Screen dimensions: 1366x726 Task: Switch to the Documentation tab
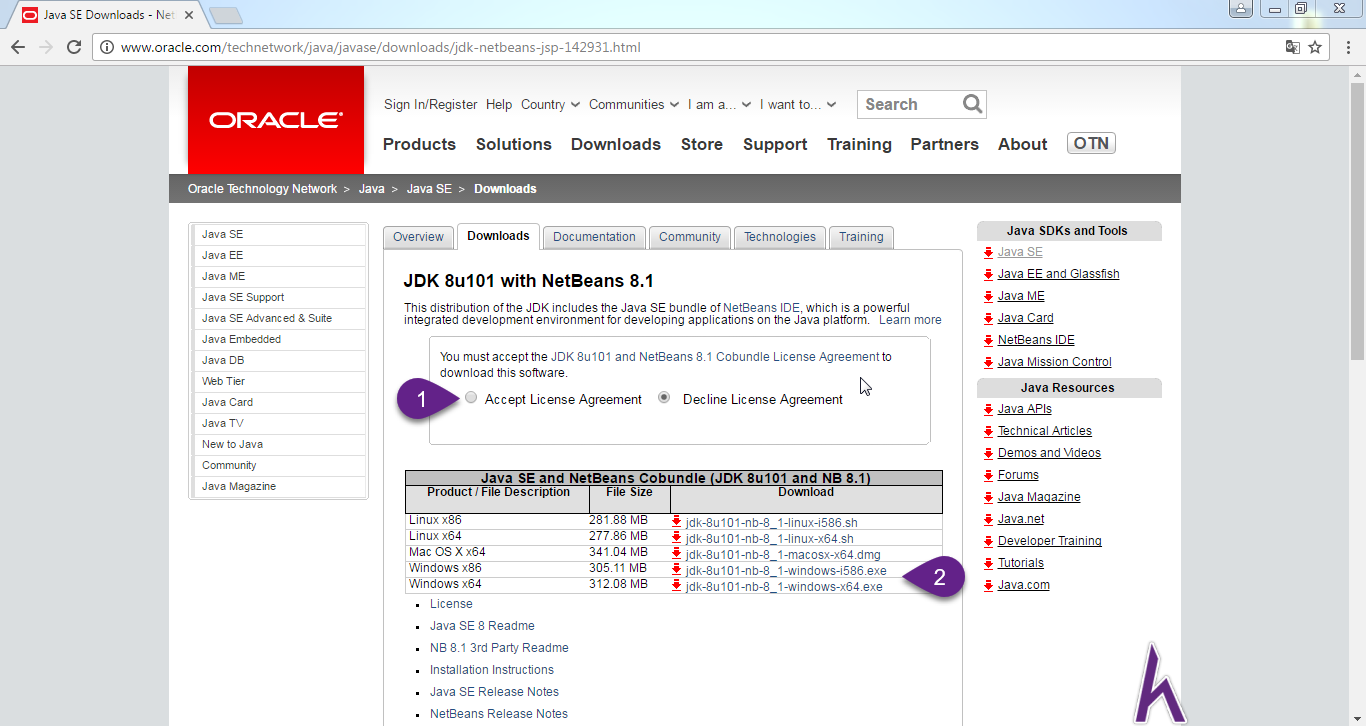(x=594, y=237)
